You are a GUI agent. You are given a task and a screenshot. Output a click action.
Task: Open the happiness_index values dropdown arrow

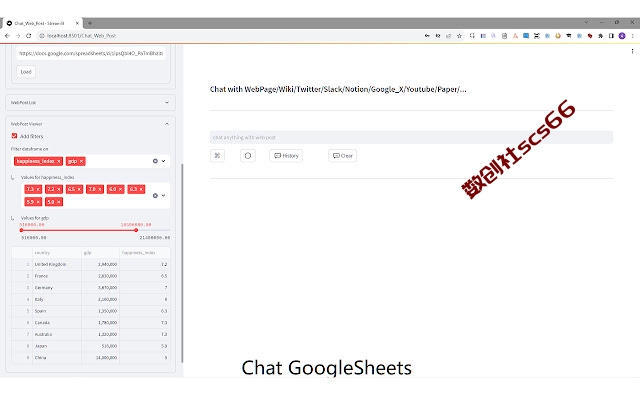163,196
